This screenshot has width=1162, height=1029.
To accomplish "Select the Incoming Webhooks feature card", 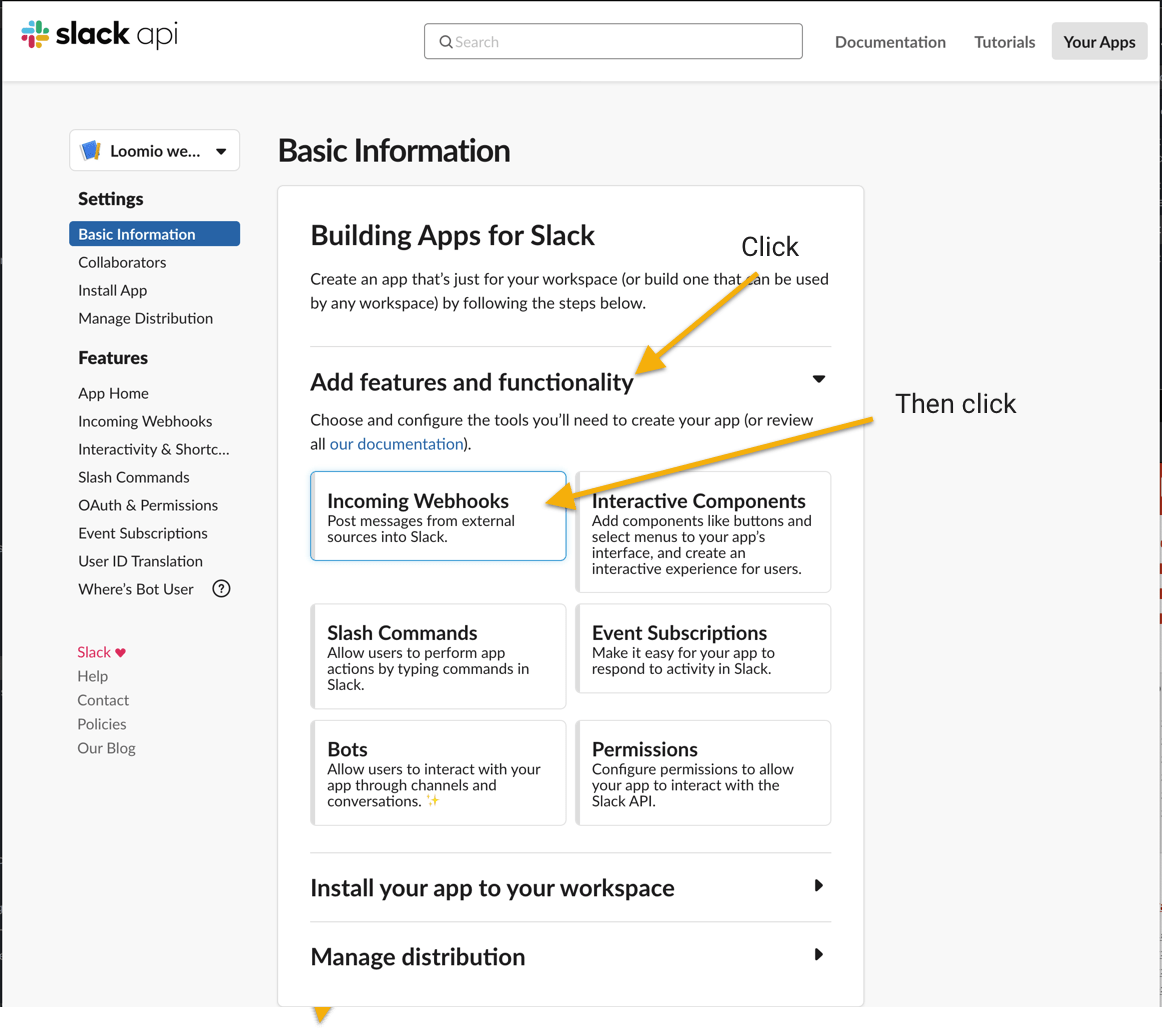I will pos(438,516).
